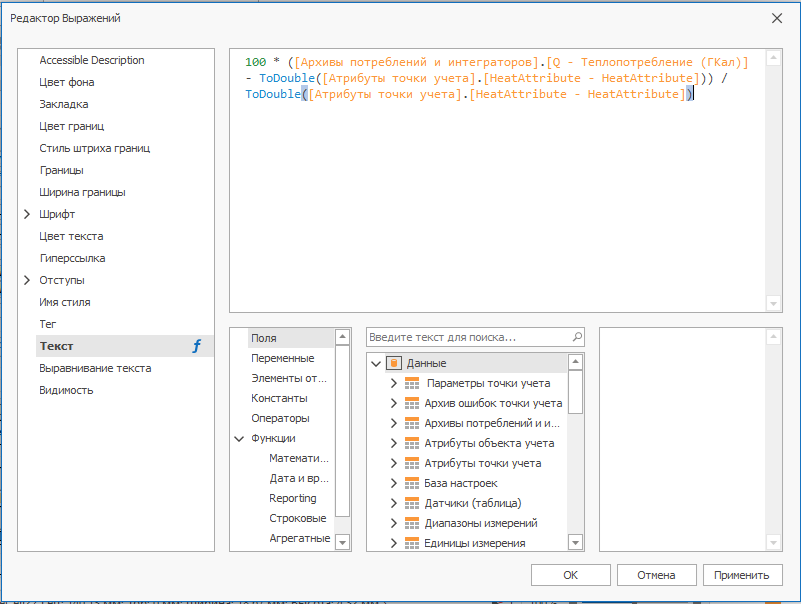Screen dimensions: 801x604
Task: Click categories list scroll-down arrow
Action: coord(343,542)
